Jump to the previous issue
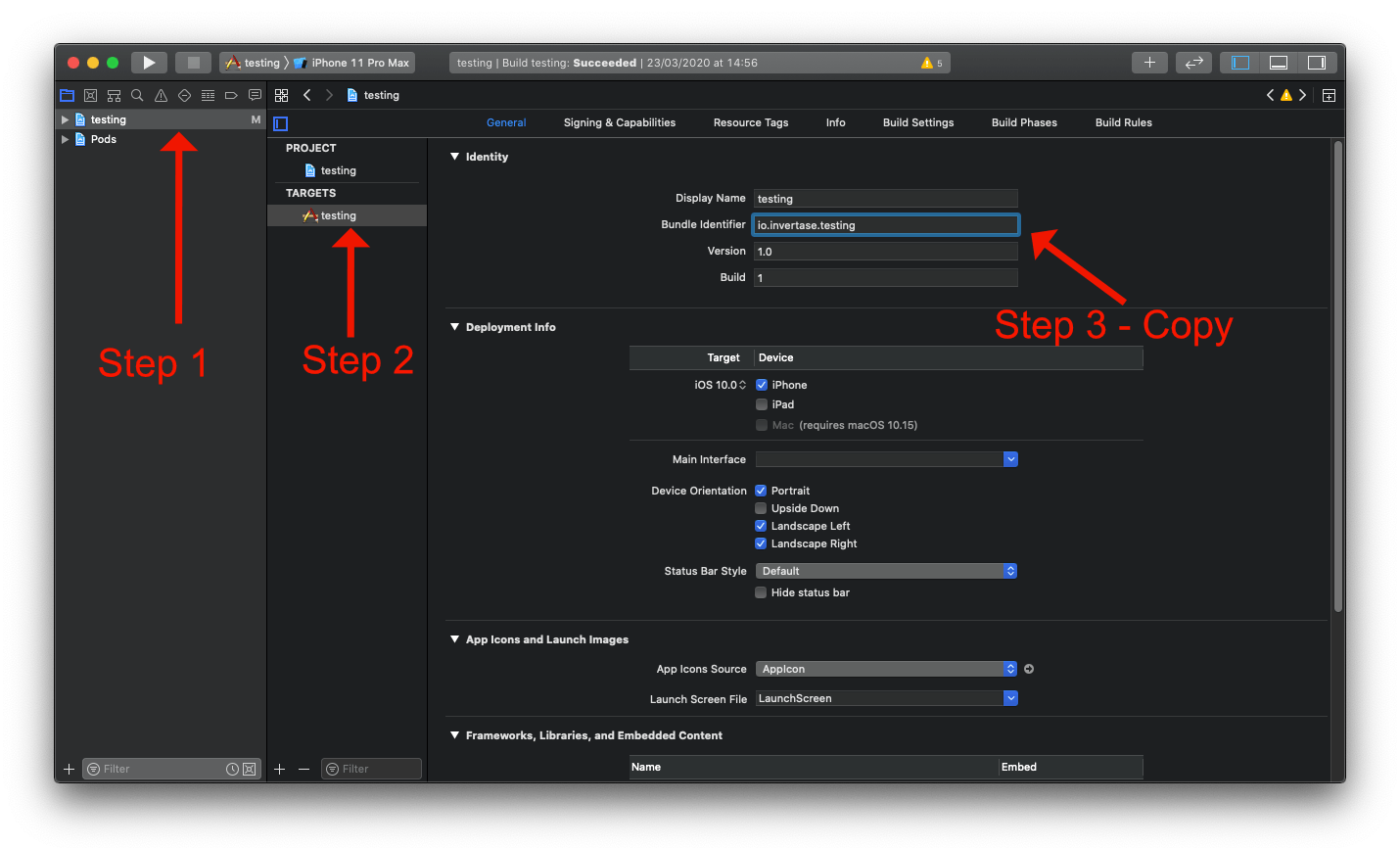This screenshot has height=848, width=1400. point(1270,95)
